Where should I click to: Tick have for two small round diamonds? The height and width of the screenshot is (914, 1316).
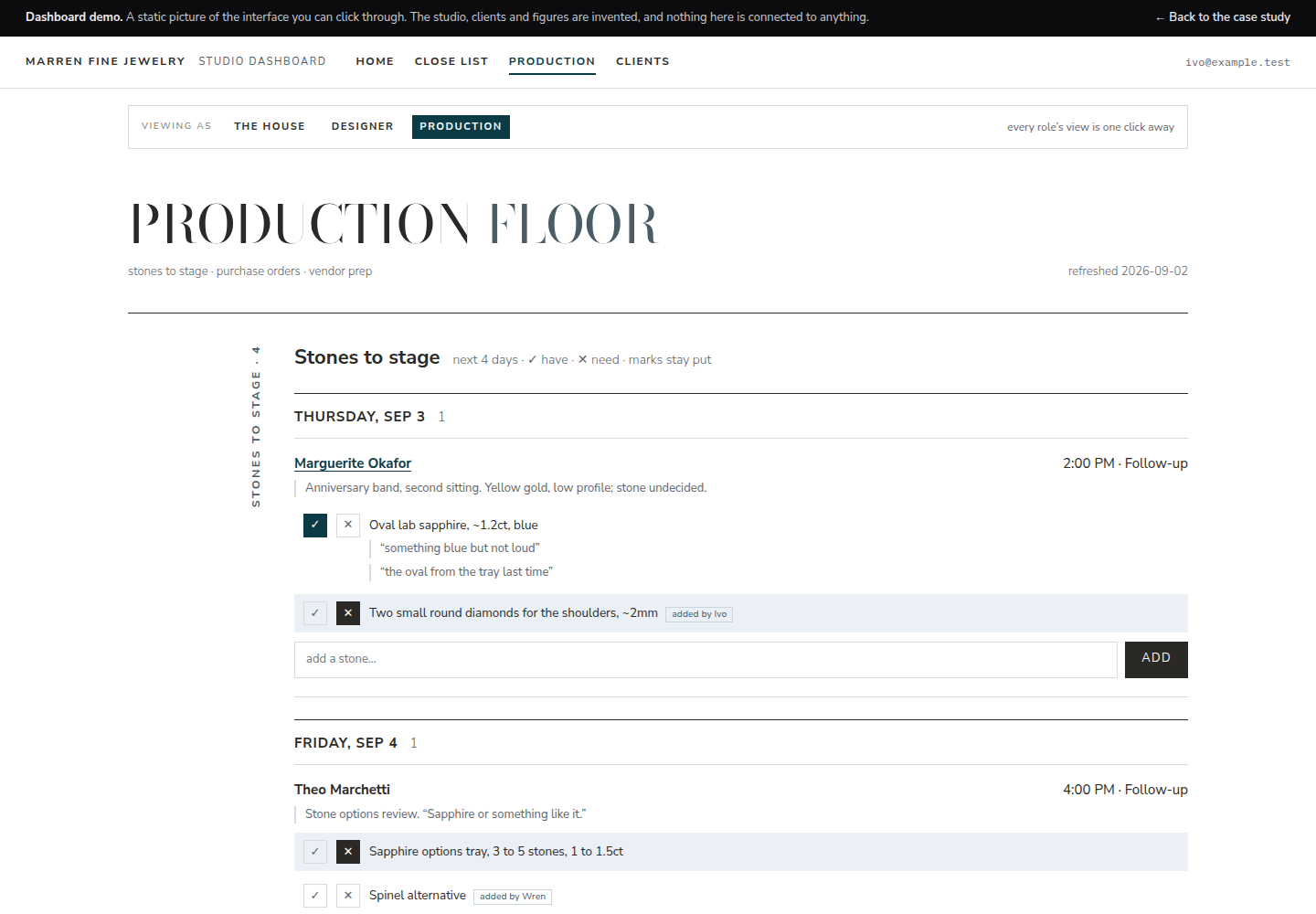(315, 613)
